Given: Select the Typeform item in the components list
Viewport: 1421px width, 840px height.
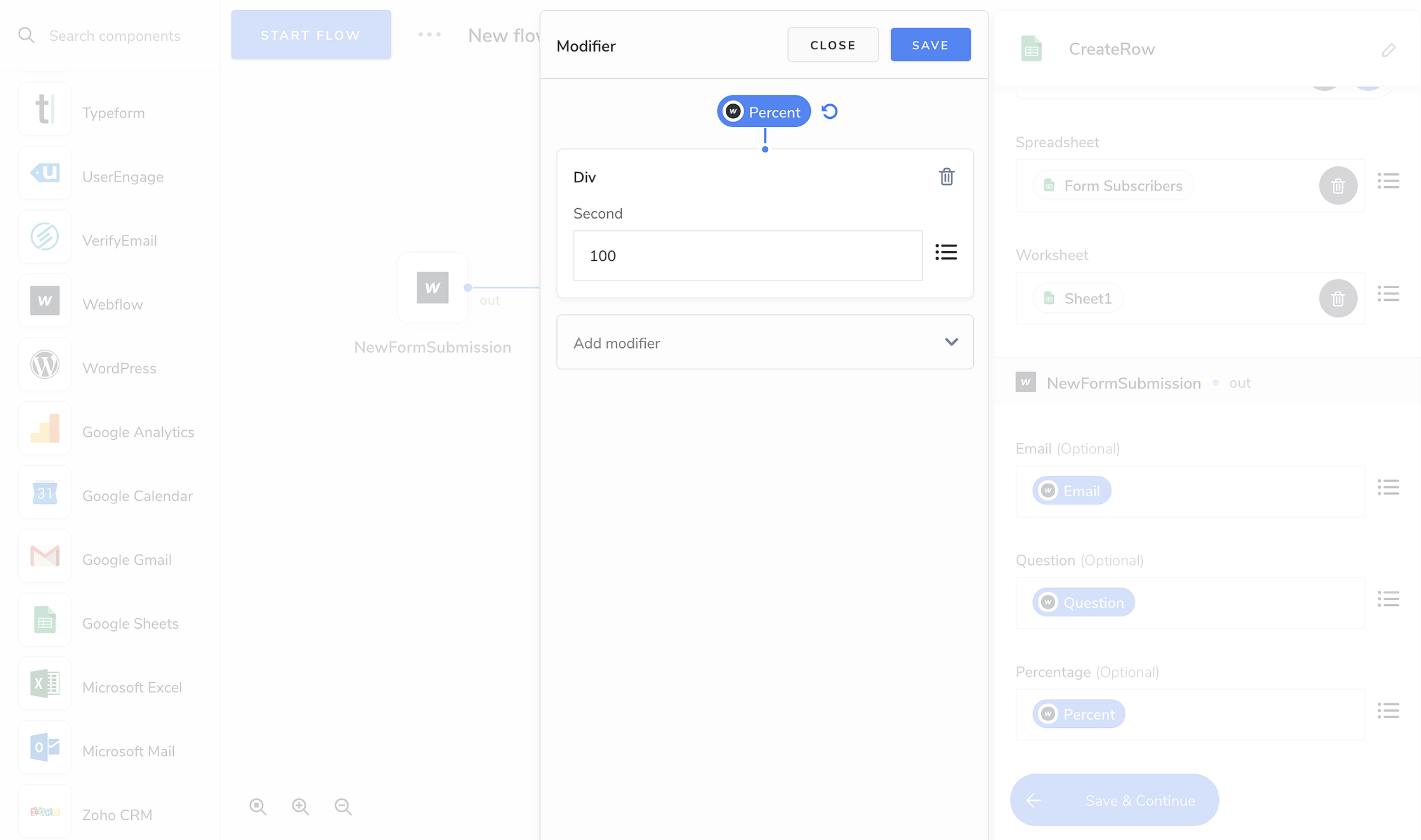Looking at the screenshot, I should click(113, 113).
